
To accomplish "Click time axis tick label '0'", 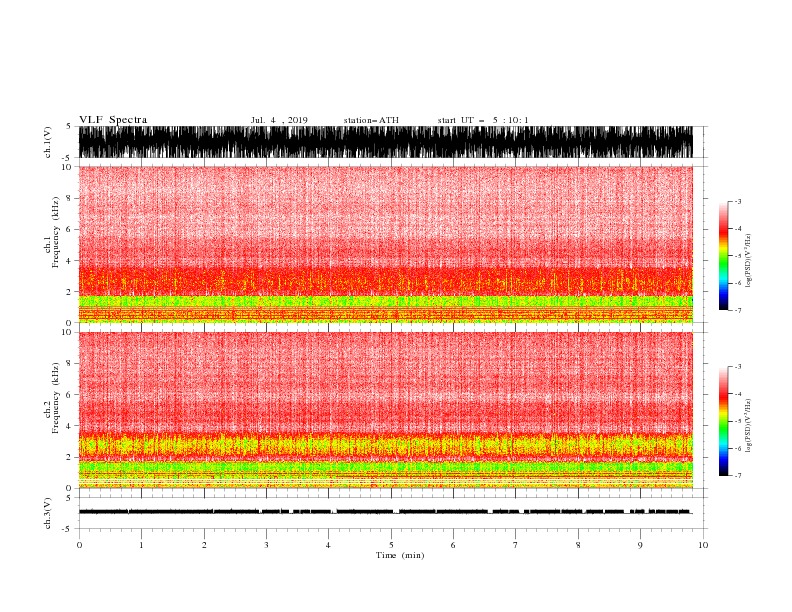I will pyautogui.click(x=79, y=545).
